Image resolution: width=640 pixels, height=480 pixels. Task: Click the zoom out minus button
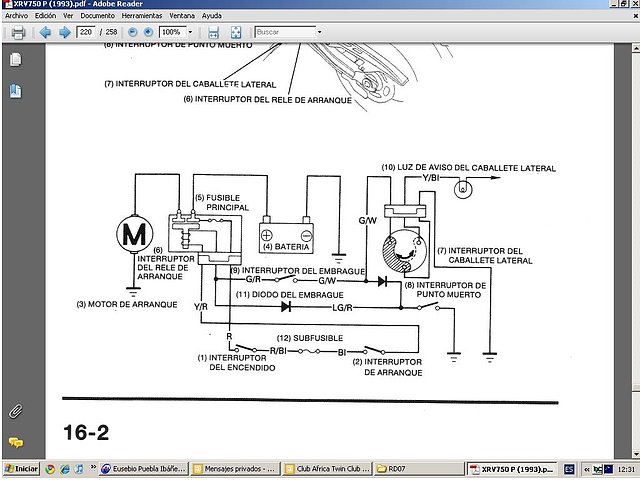pos(132,32)
